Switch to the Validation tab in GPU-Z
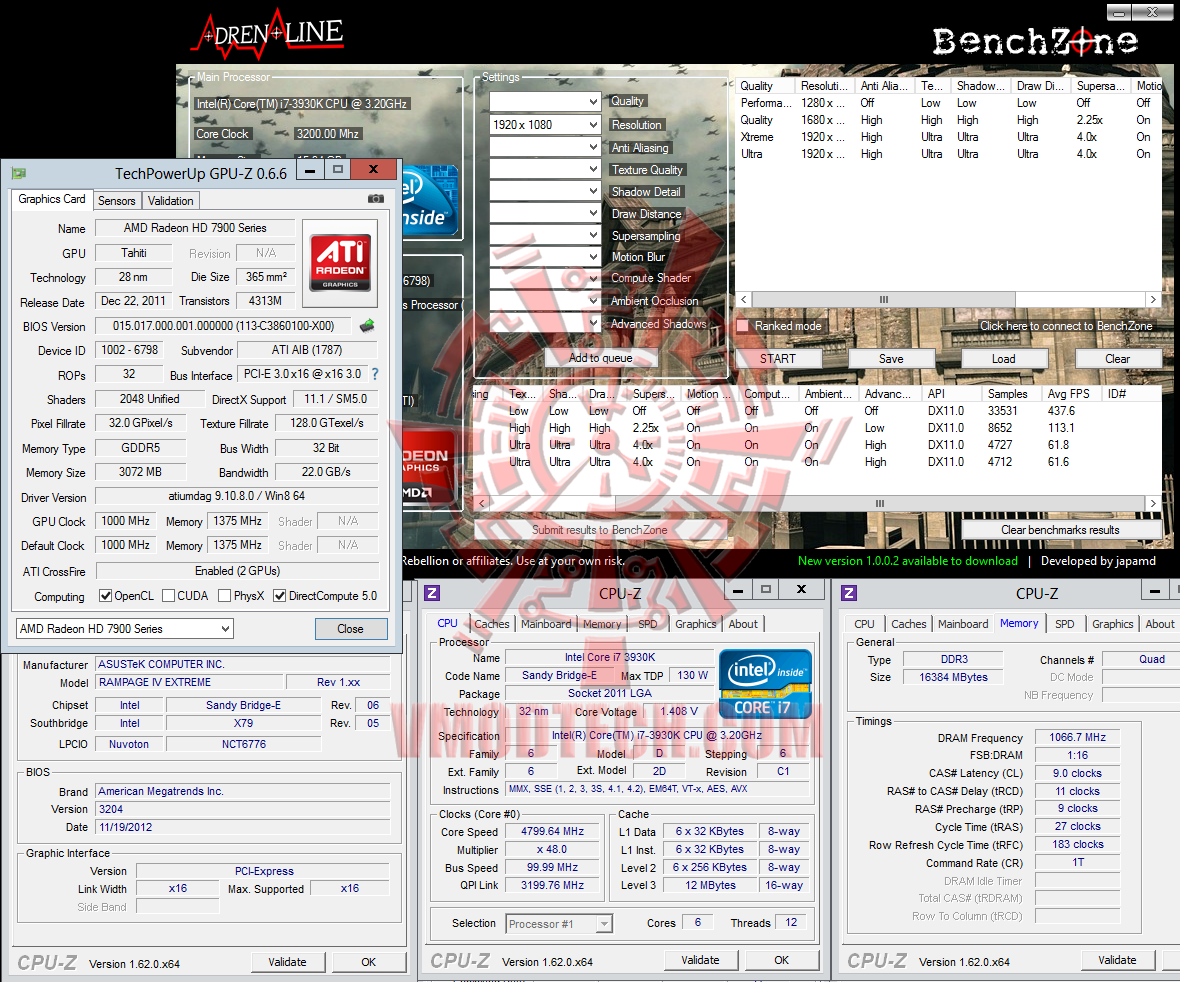 coord(171,201)
